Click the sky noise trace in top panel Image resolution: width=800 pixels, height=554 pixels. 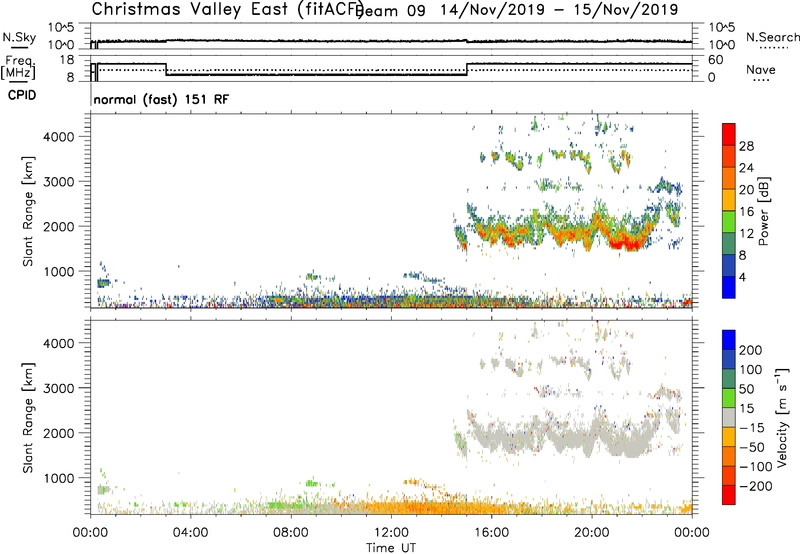point(393,41)
